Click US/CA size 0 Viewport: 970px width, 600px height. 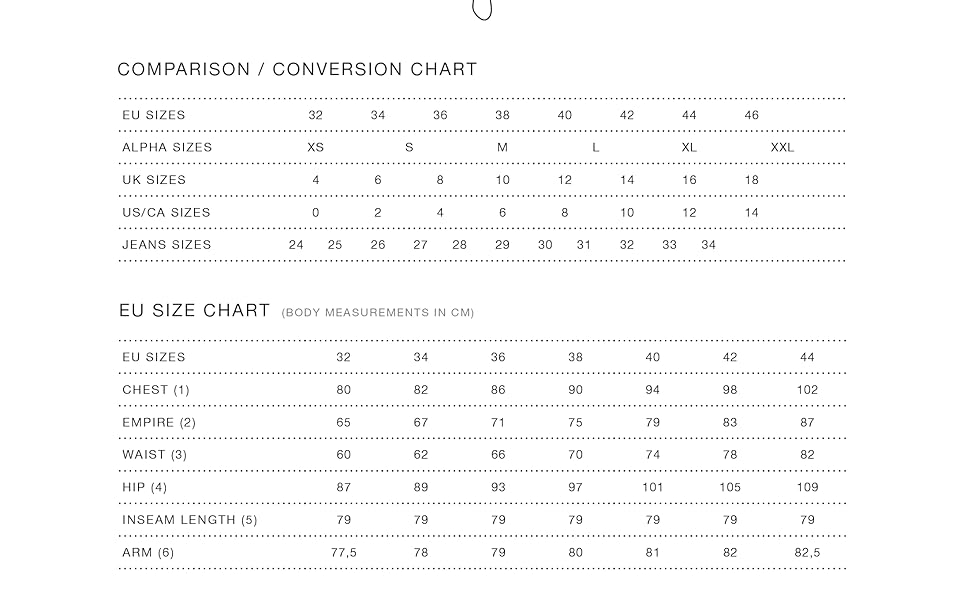coord(316,212)
